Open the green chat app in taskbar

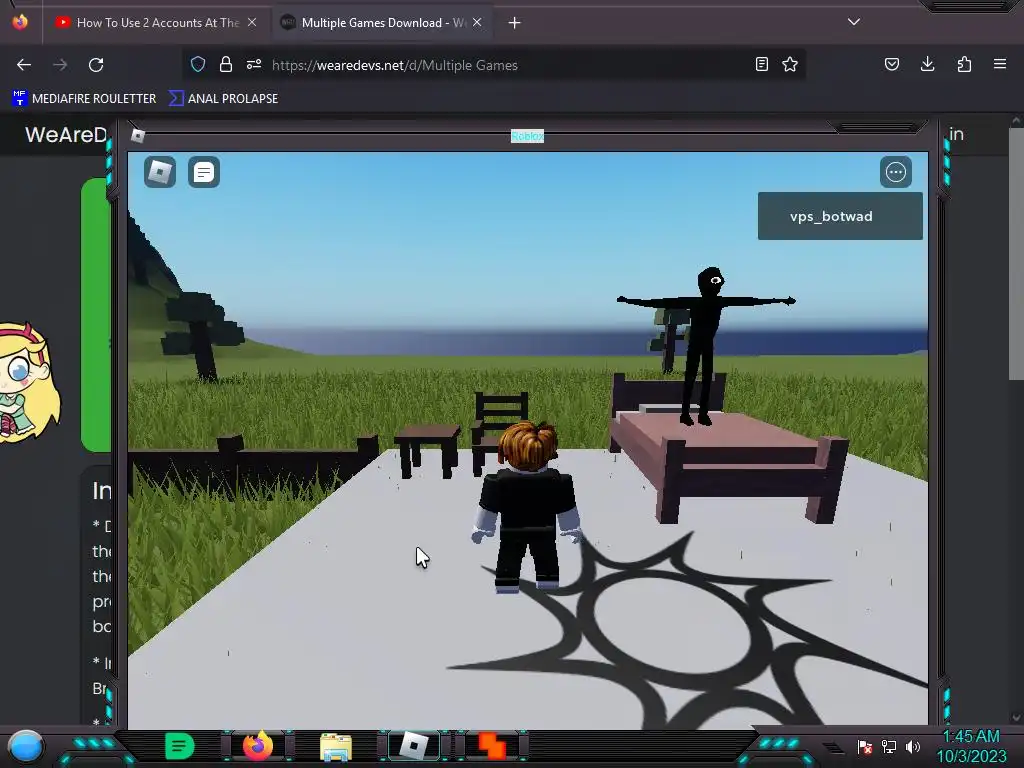click(x=180, y=746)
